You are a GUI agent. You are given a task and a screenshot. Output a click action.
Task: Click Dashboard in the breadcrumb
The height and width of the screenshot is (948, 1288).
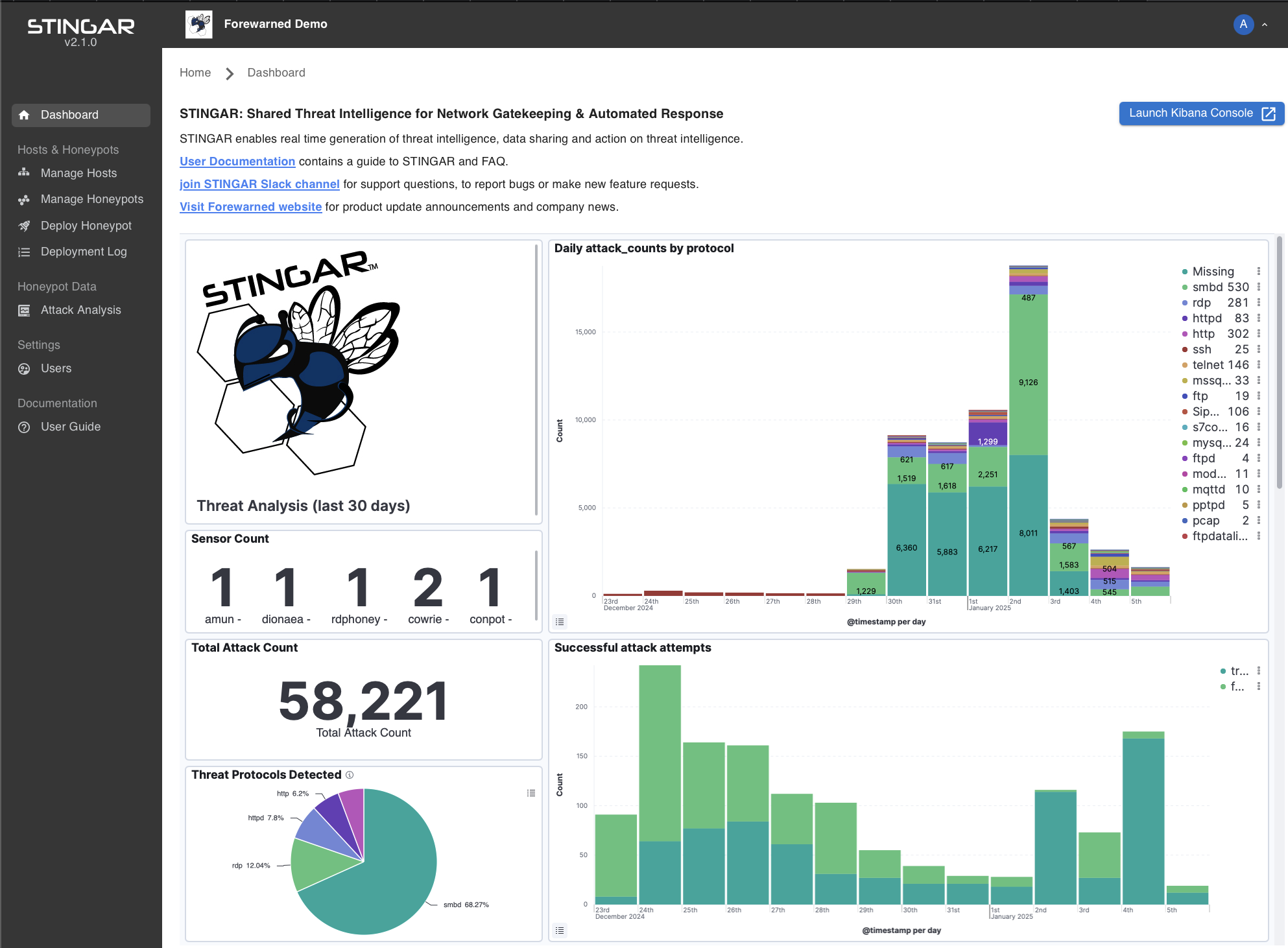pyautogui.click(x=276, y=73)
